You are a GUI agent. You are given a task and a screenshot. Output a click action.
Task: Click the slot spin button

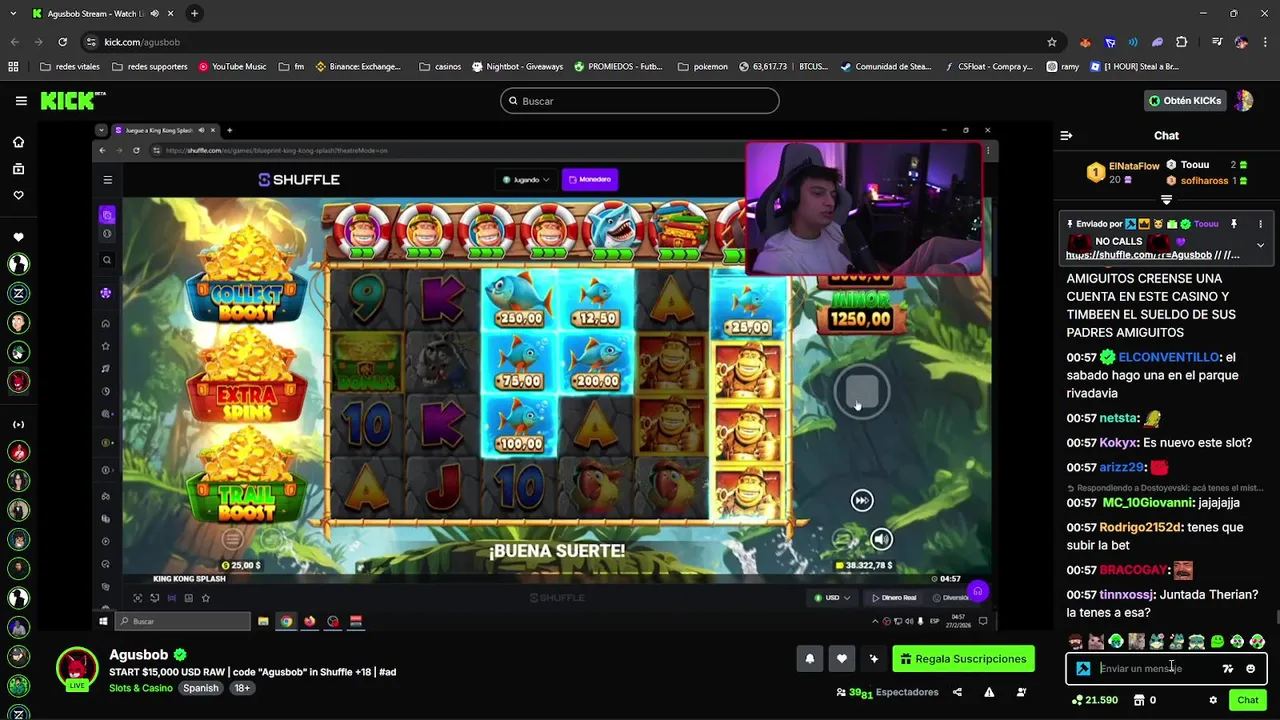tap(862, 390)
